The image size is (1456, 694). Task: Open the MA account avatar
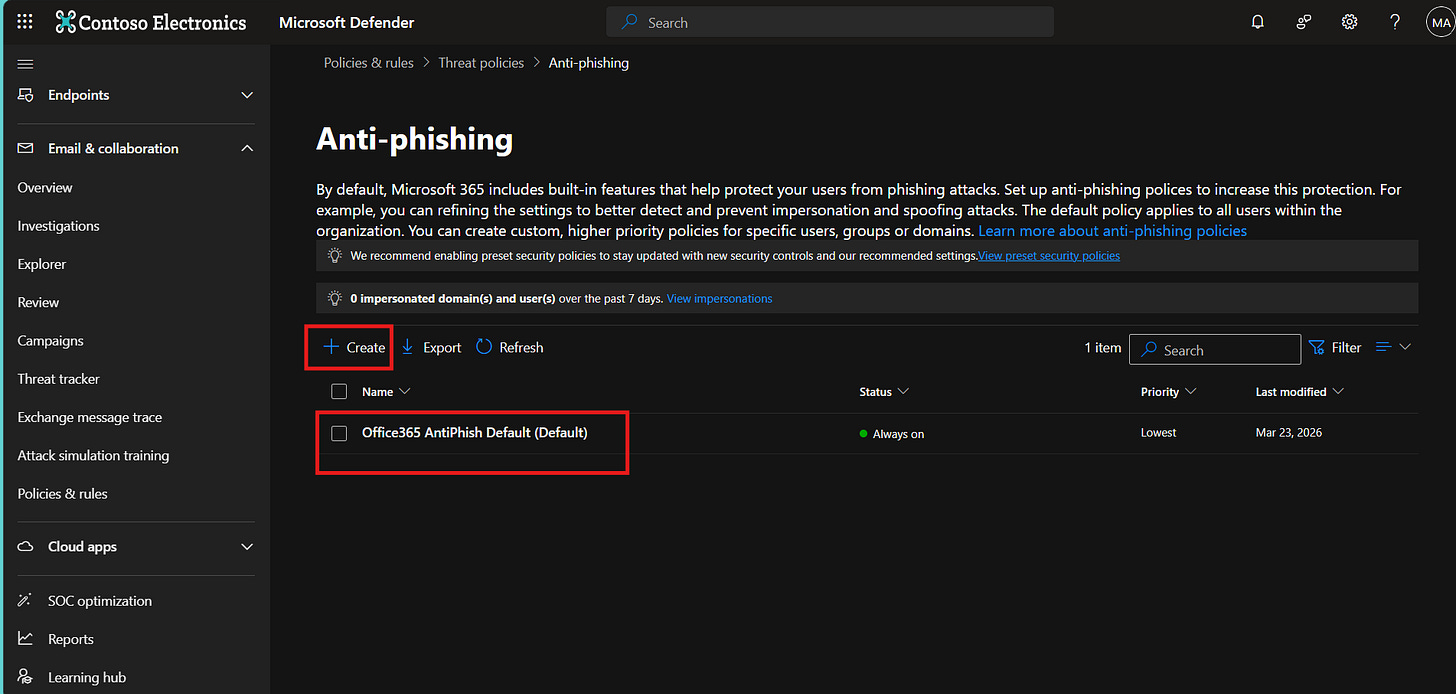(x=1440, y=22)
